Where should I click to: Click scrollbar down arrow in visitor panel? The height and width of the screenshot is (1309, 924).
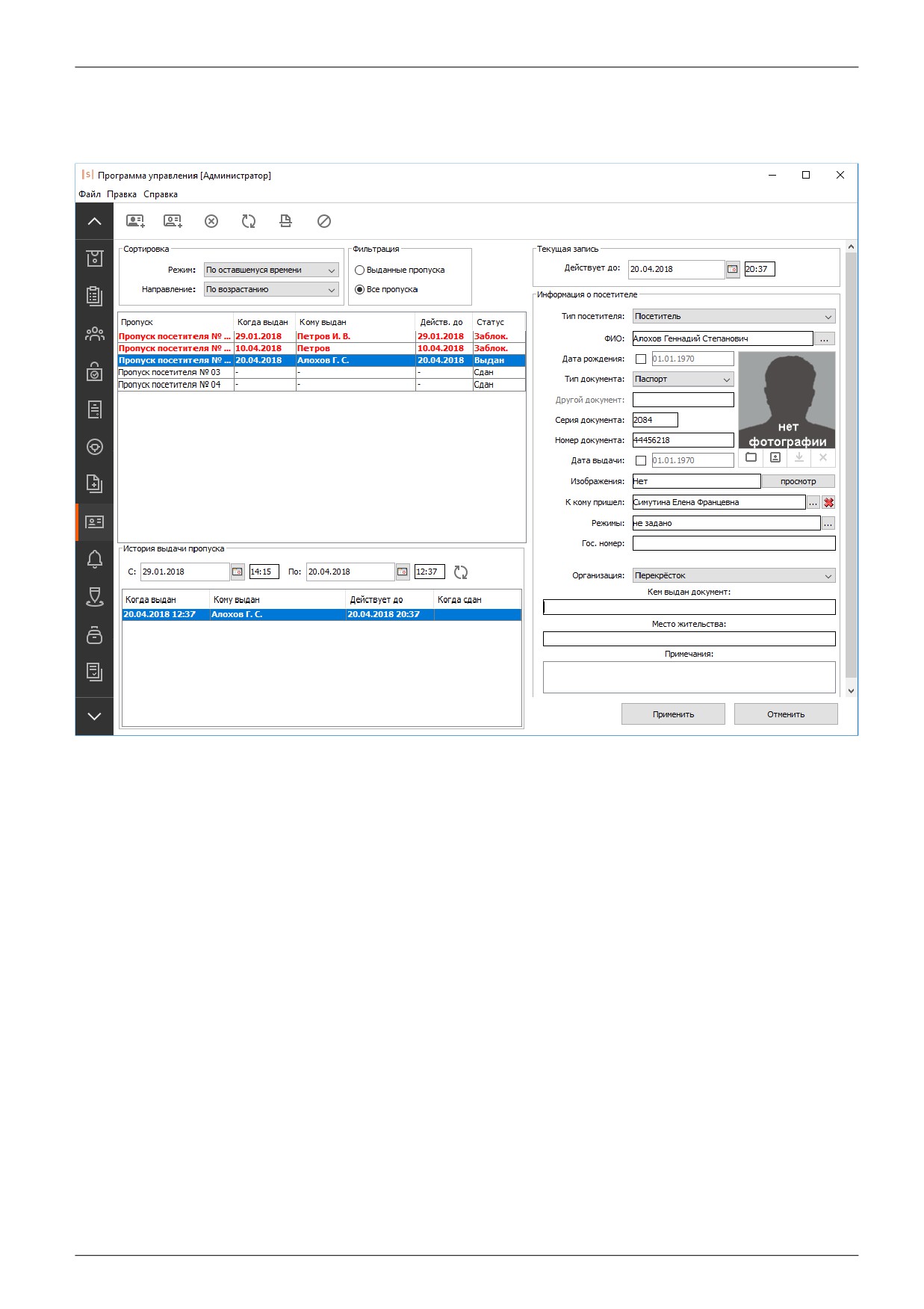pos(851,691)
